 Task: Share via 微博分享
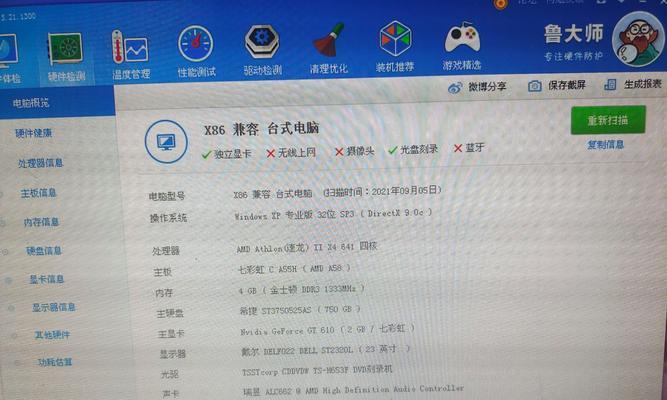coord(477,87)
